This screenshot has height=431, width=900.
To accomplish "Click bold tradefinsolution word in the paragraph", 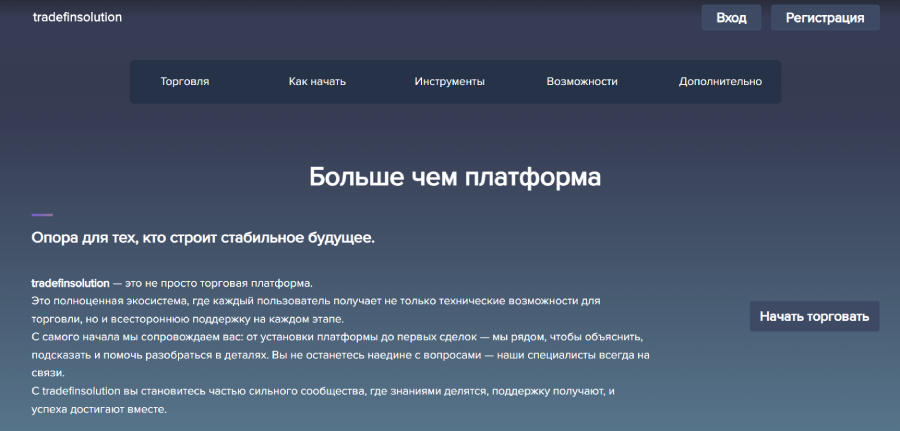I will [70, 283].
